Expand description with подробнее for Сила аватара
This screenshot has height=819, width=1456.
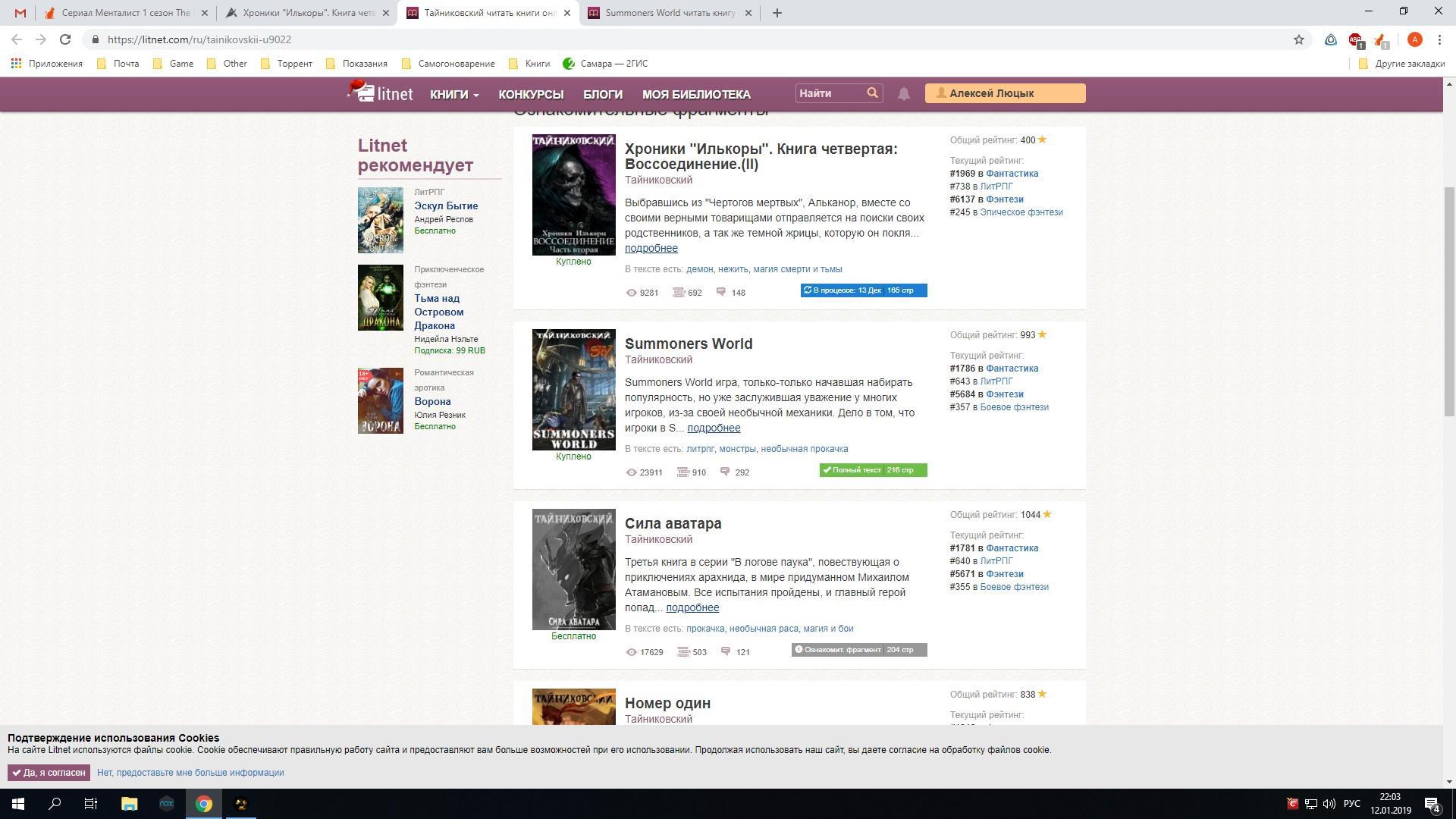tap(692, 607)
